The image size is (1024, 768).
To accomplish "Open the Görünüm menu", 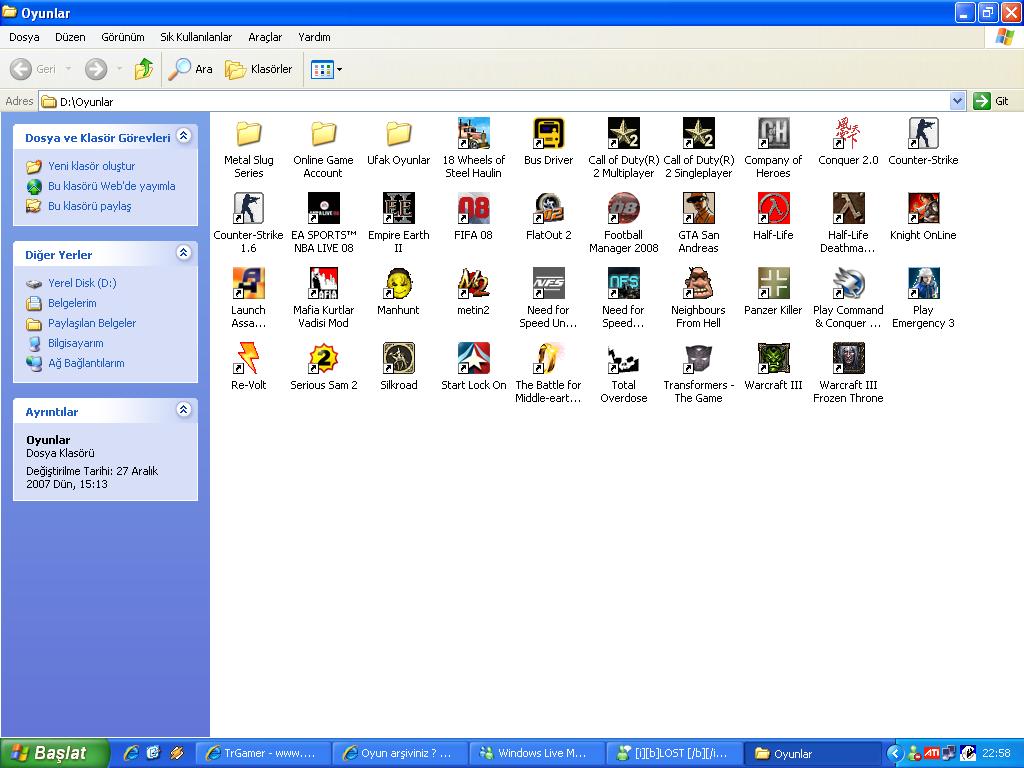I will click(x=123, y=37).
